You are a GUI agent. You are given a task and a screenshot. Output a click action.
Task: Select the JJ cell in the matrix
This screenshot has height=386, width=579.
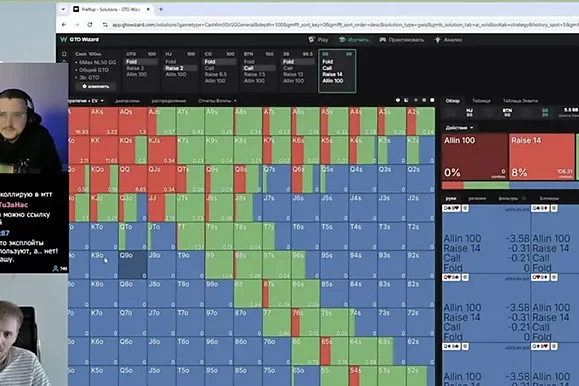(x=161, y=208)
